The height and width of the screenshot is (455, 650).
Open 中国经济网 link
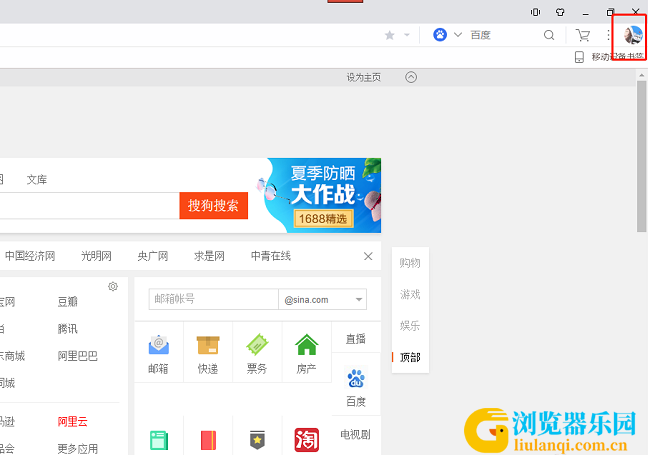30,256
